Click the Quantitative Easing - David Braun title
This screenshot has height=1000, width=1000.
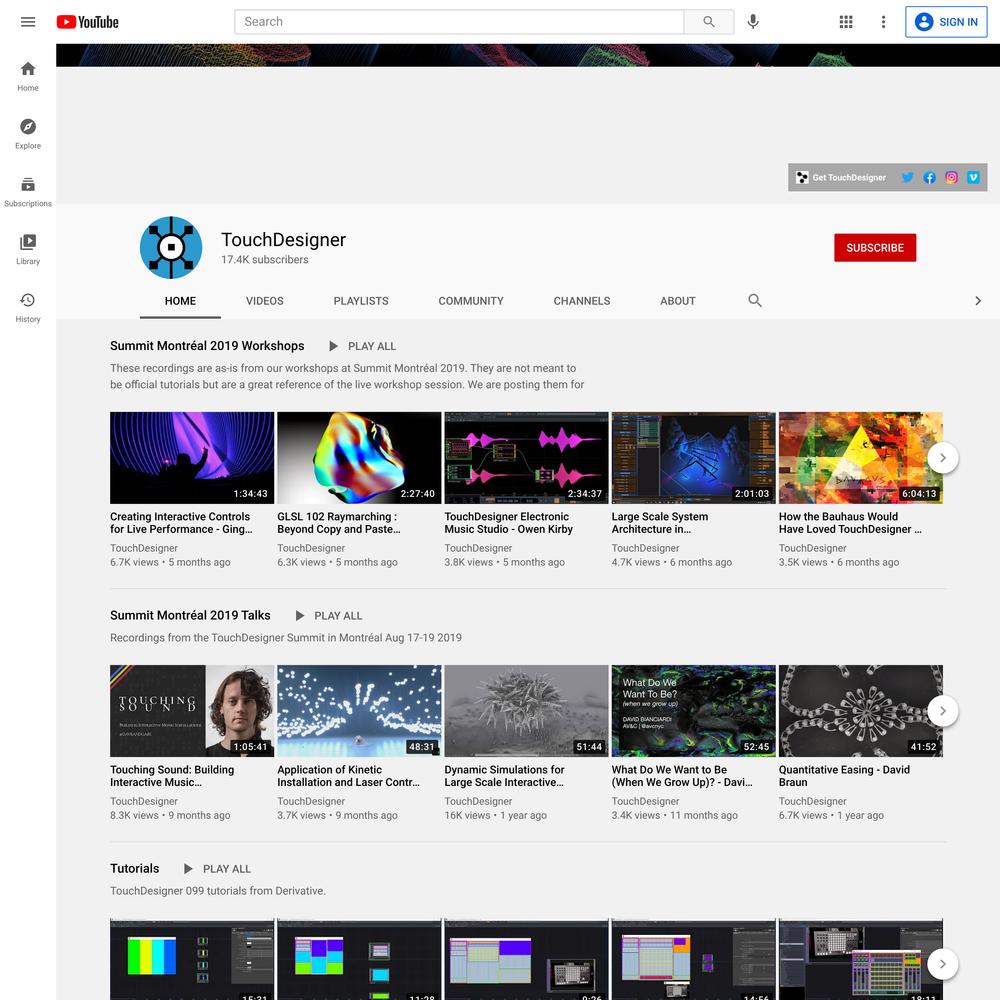point(844,776)
